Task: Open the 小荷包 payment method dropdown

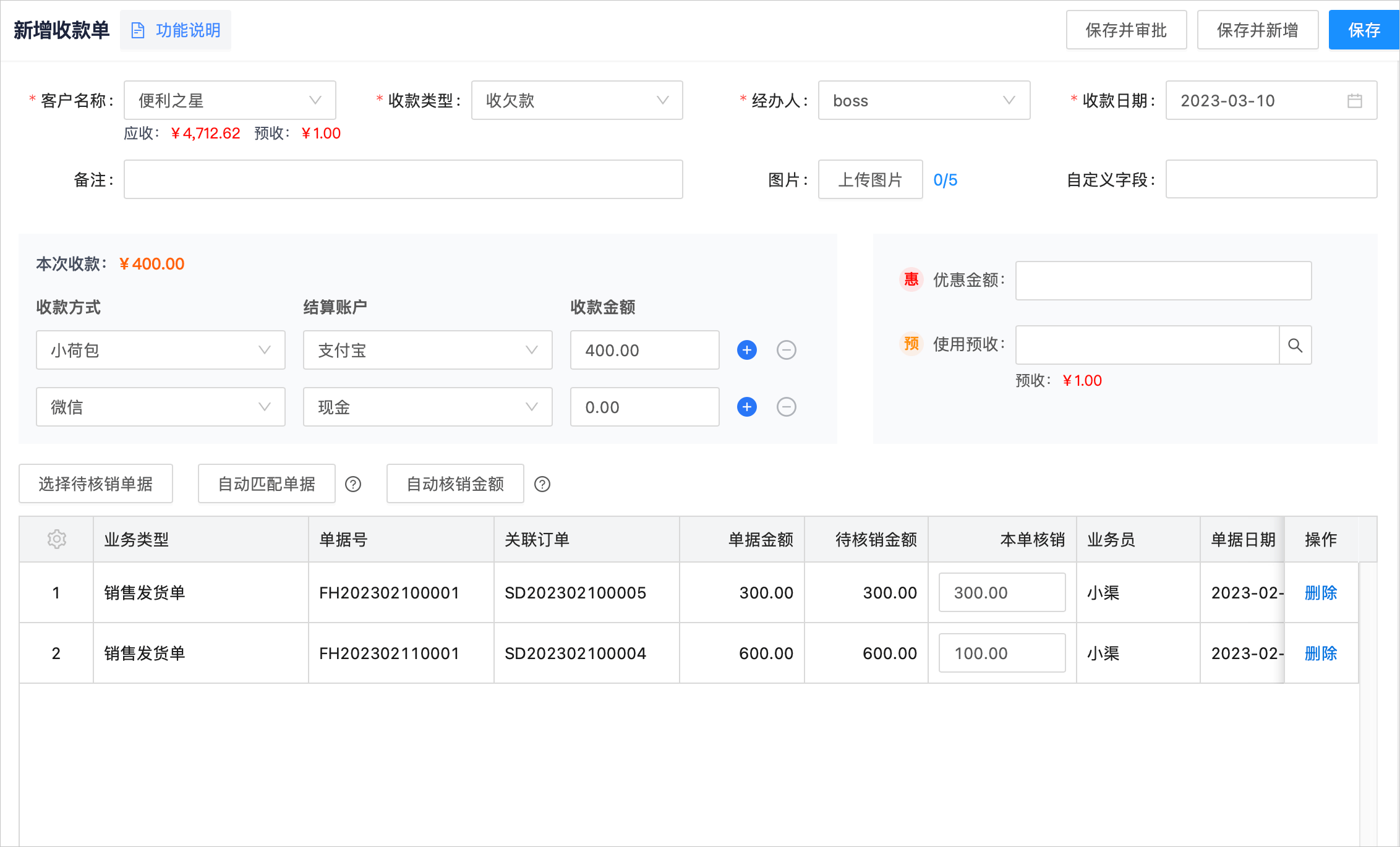Action: tap(161, 350)
